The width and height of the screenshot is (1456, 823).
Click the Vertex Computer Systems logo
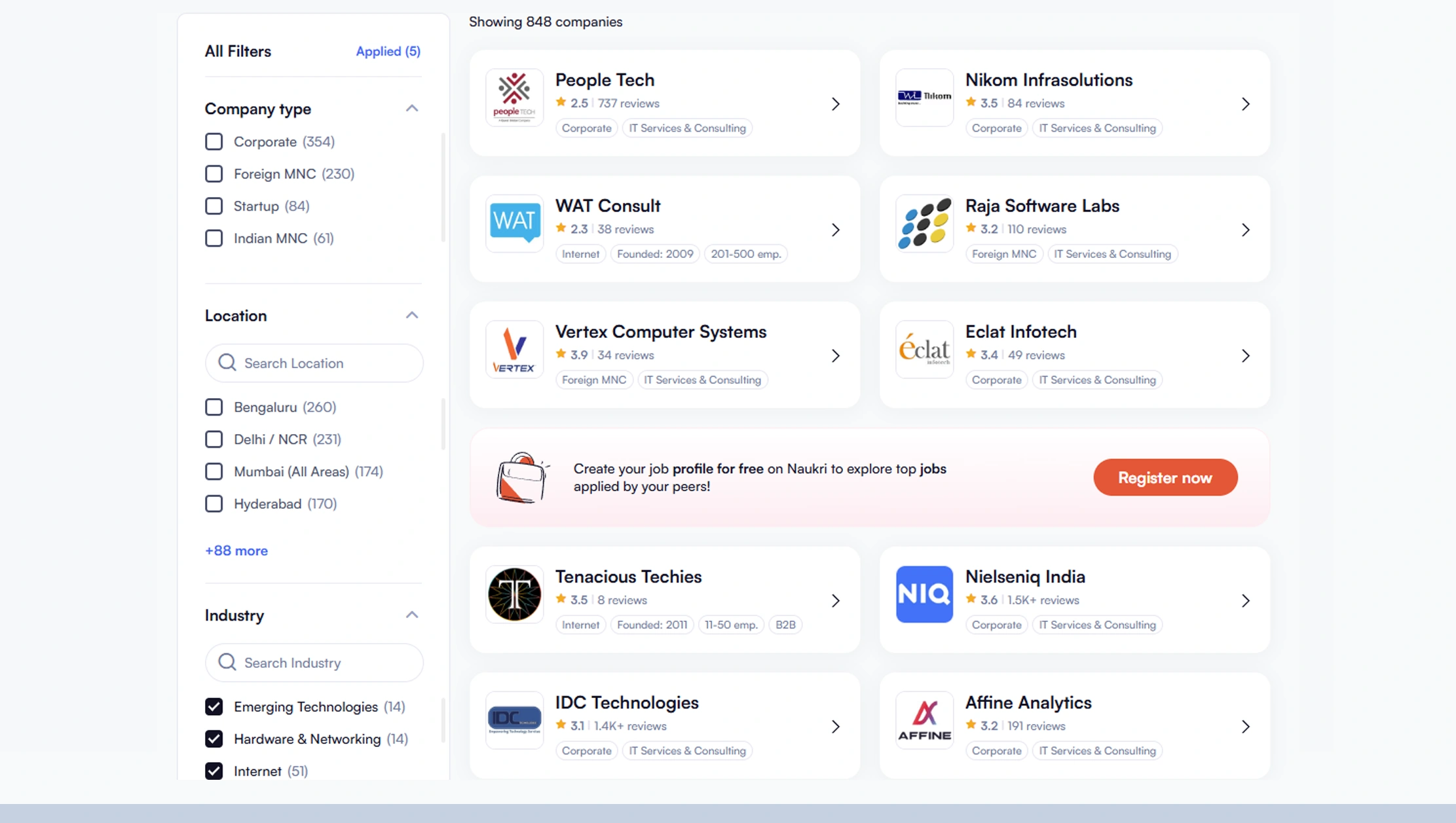click(514, 349)
